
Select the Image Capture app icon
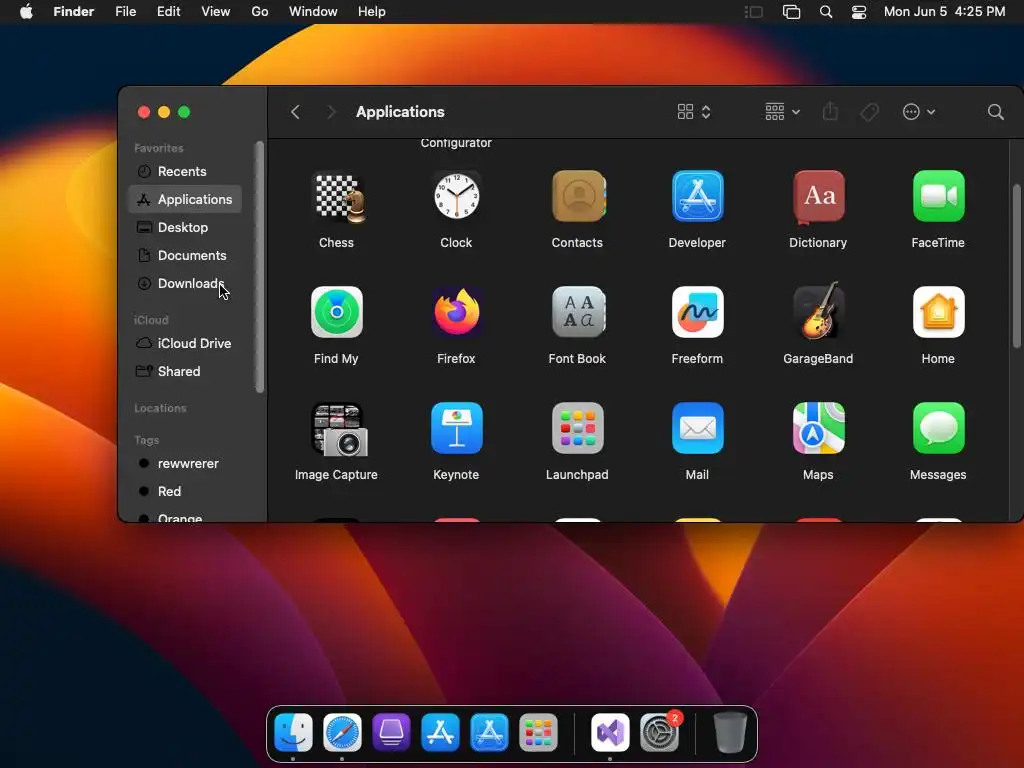[x=338, y=429]
